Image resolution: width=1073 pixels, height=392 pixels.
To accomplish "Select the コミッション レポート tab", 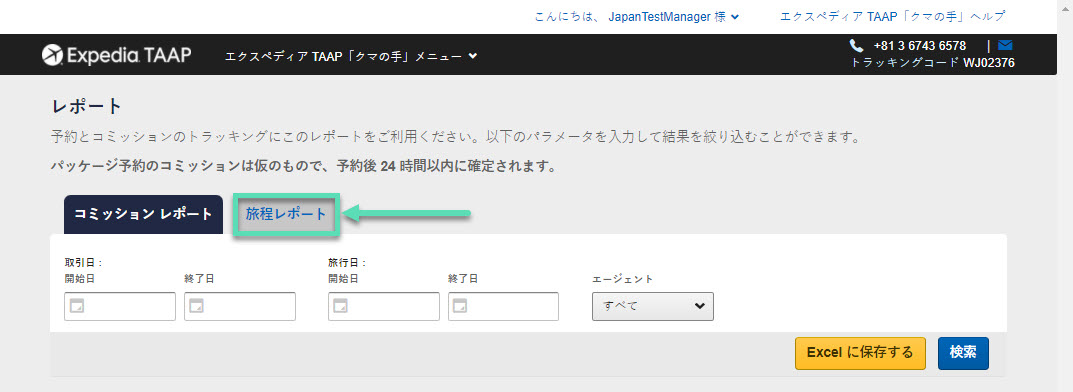I will pos(143,214).
